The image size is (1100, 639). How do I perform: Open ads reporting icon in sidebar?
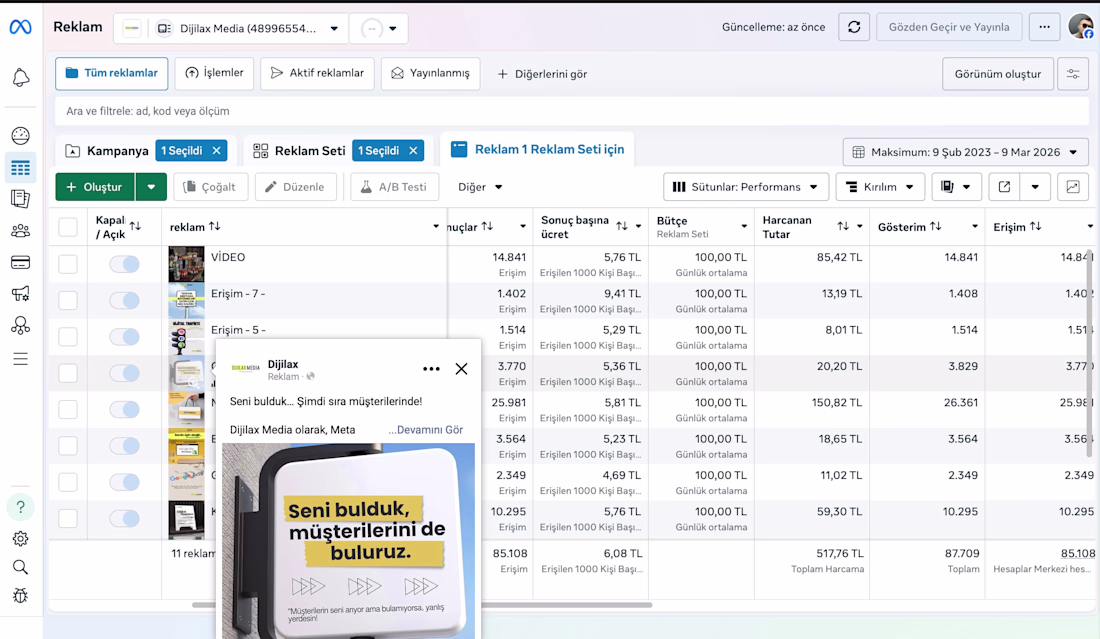point(20,199)
